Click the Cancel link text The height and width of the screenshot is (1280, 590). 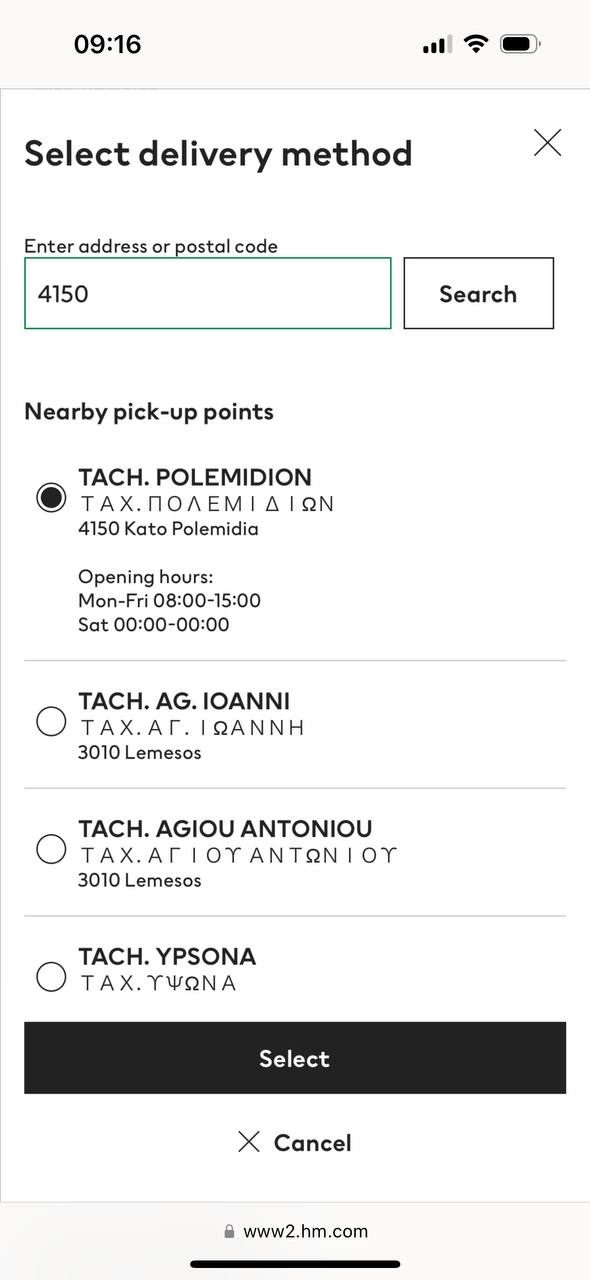click(312, 1143)
